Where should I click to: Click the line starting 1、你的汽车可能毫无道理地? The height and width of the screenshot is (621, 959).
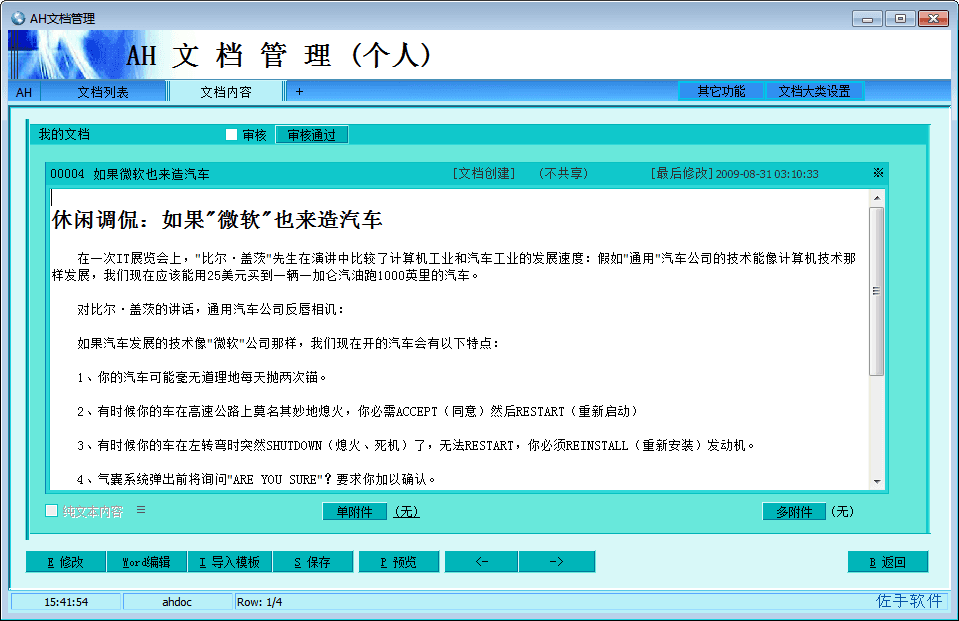tap(202, 377)
